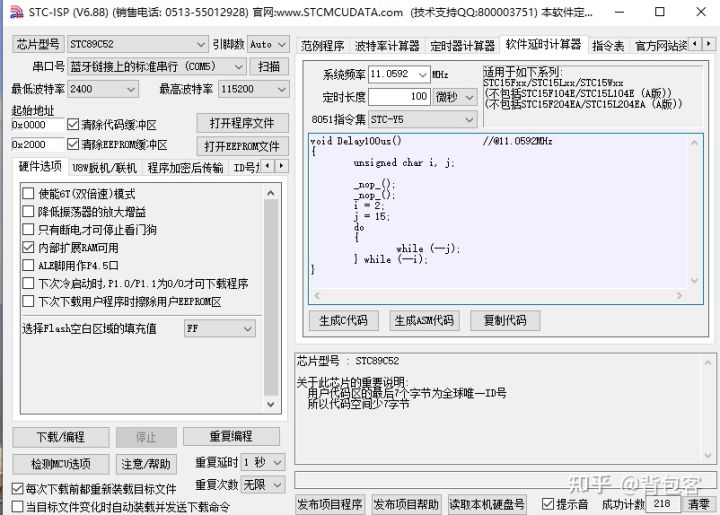Click EEPROM address field 0x2000
Image resolution: width=720 pixels, height=515 pixels.
pyautogui.click(x=38, y=145)
